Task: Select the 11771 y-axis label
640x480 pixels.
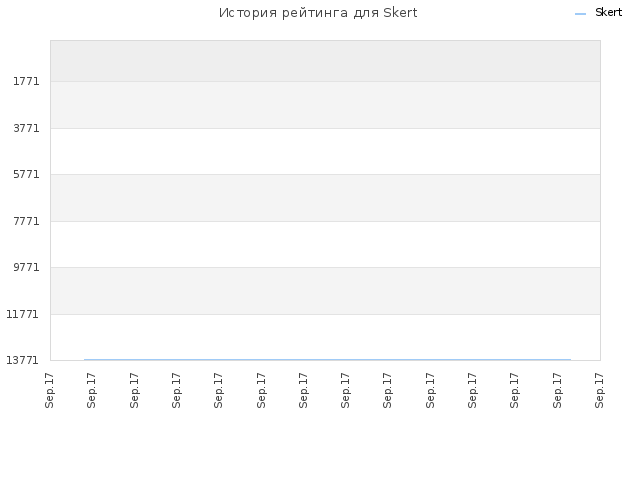Action: (22, 314)
